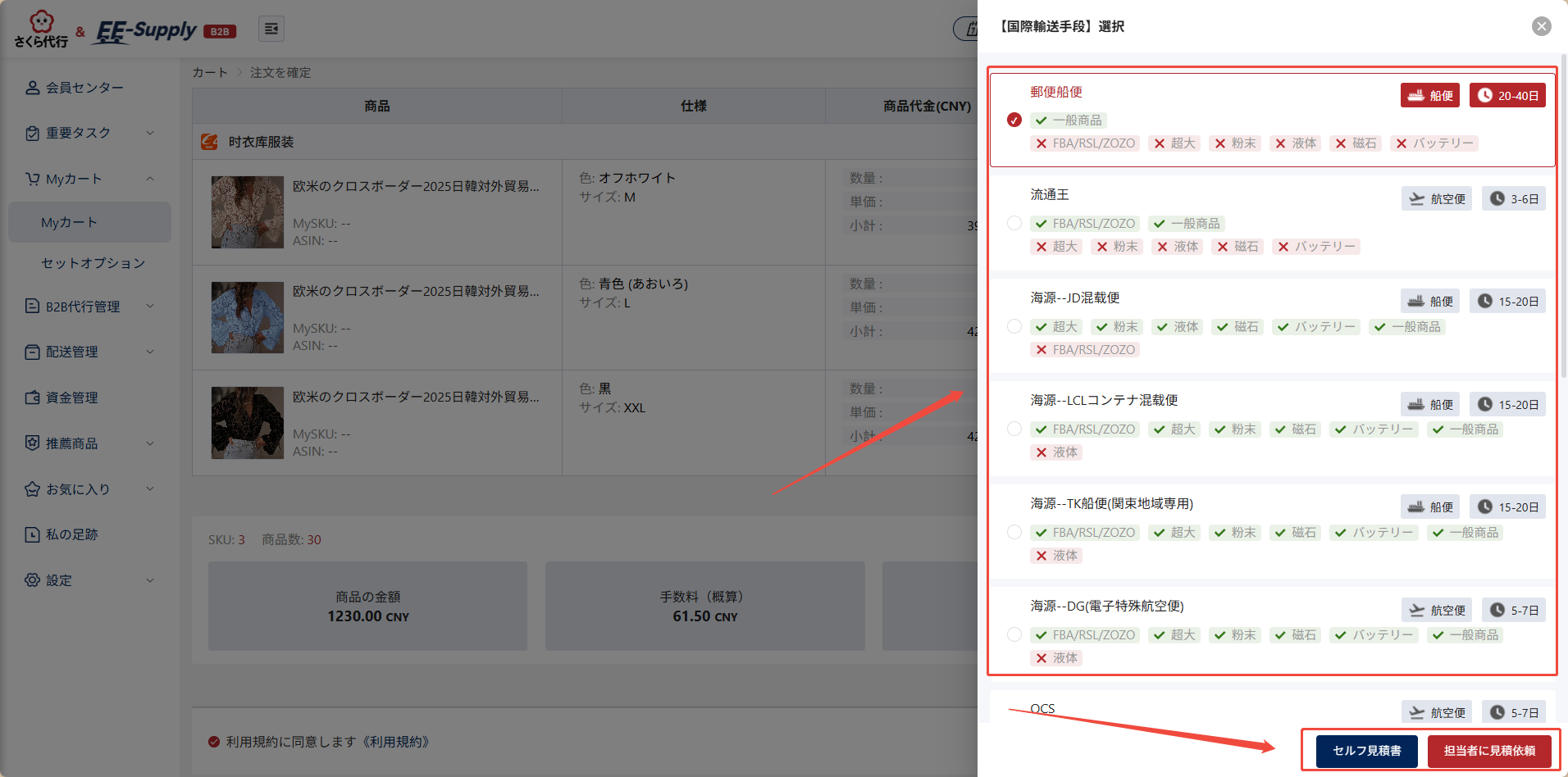
Task: Click the off-white blouse product thumbnail
Action: click(247, 212)
